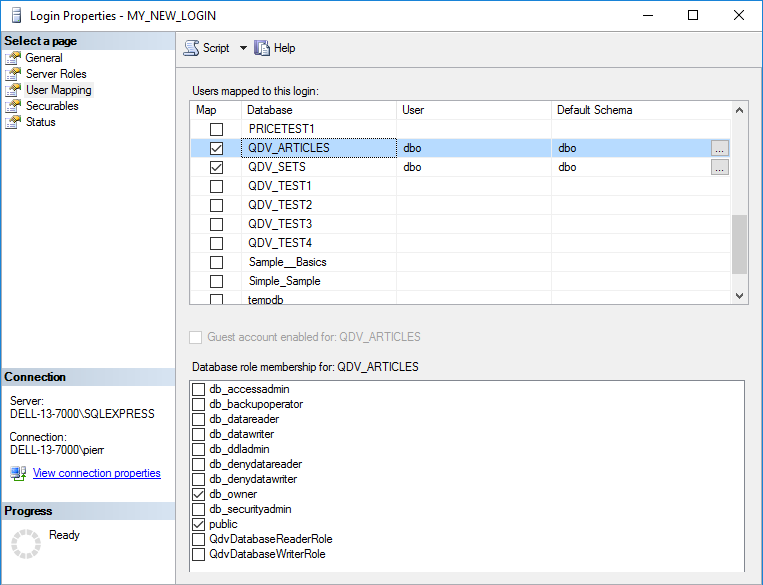The image size is (763, 585).
Task: Click the database list scrollbar thumb
Action: 739,244
